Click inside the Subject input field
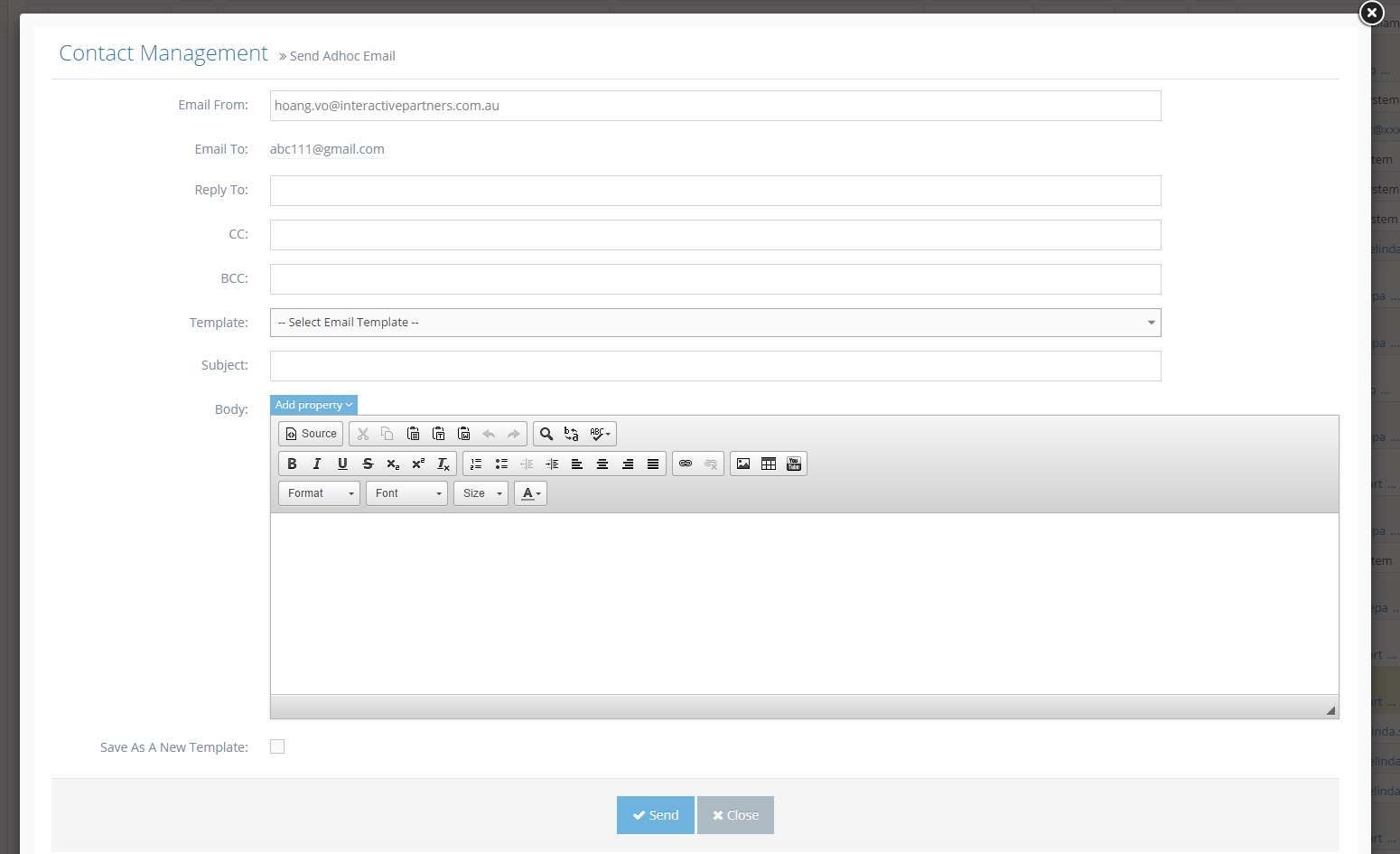The image size is (1400, 854). coord(715,366)
